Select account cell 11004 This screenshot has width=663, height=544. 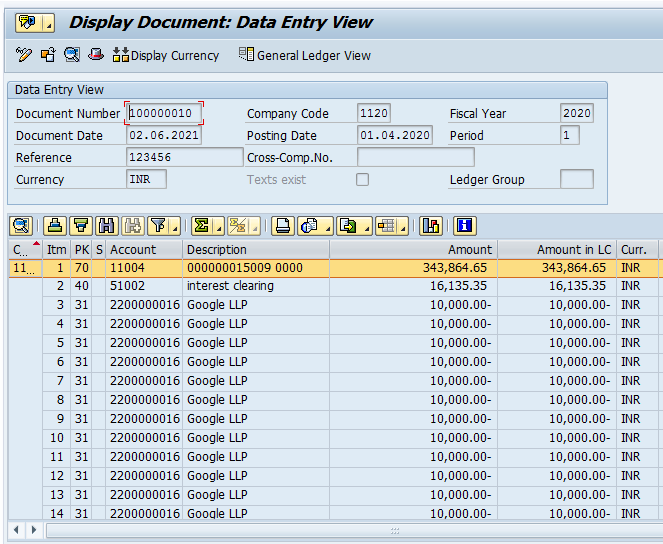144,268
